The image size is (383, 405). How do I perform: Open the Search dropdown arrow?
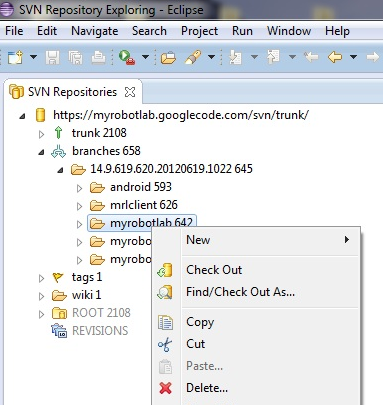[x=211, y=57]
